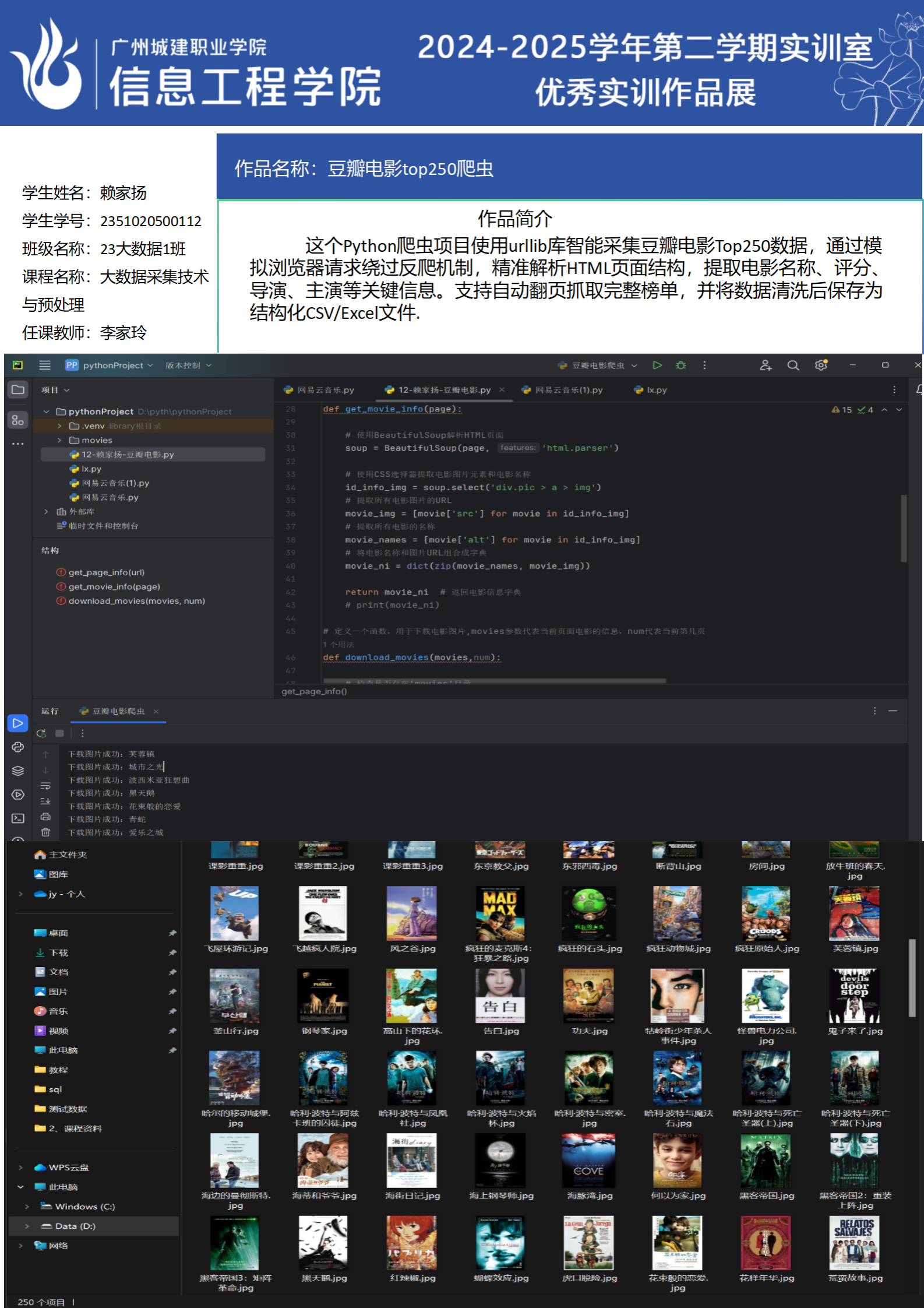Open Search Everywhere magnifier icon
This screenshot has height=1308, width=924.
tap(792, 365)
